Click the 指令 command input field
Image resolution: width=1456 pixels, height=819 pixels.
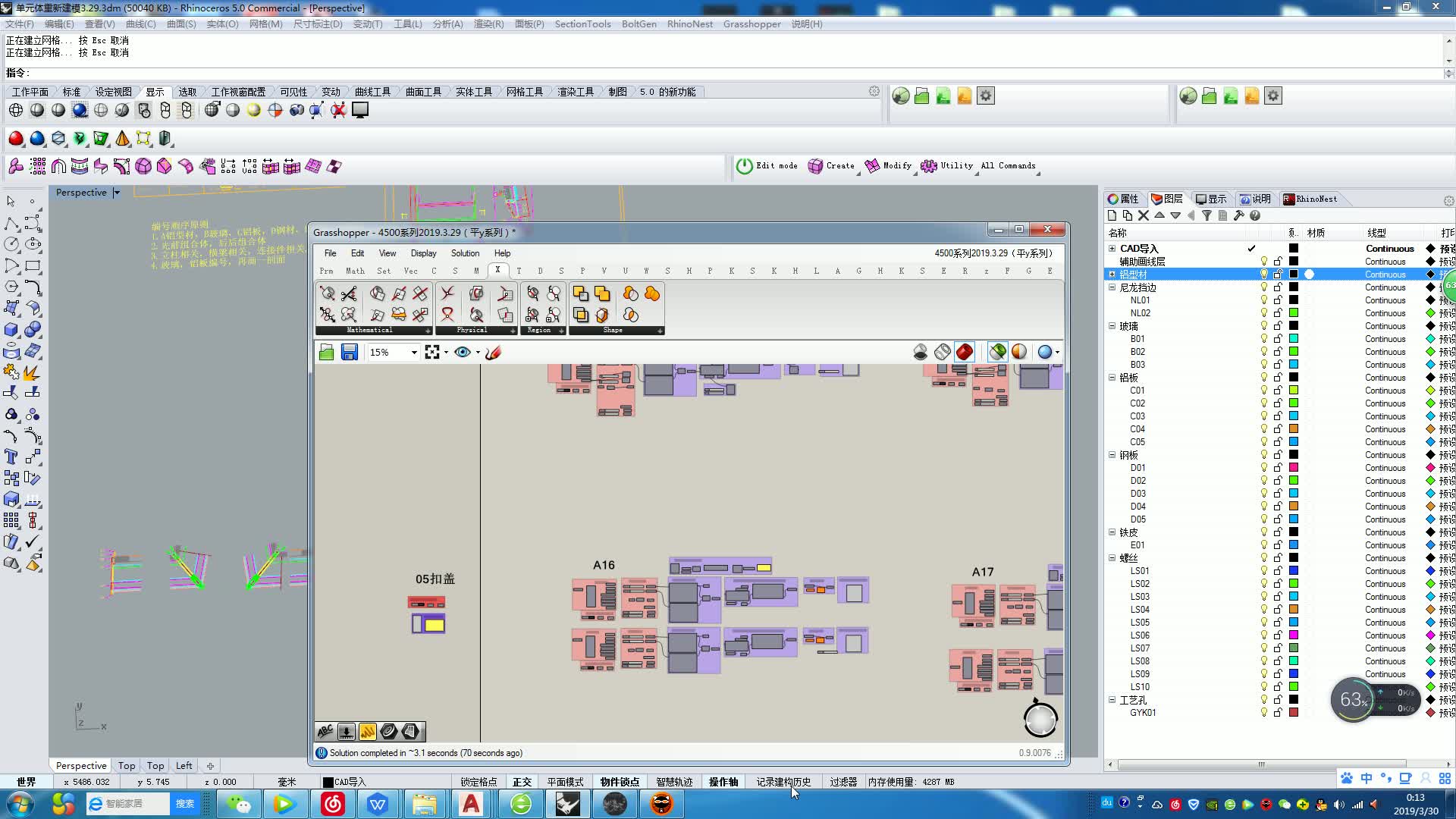[736, 74]
